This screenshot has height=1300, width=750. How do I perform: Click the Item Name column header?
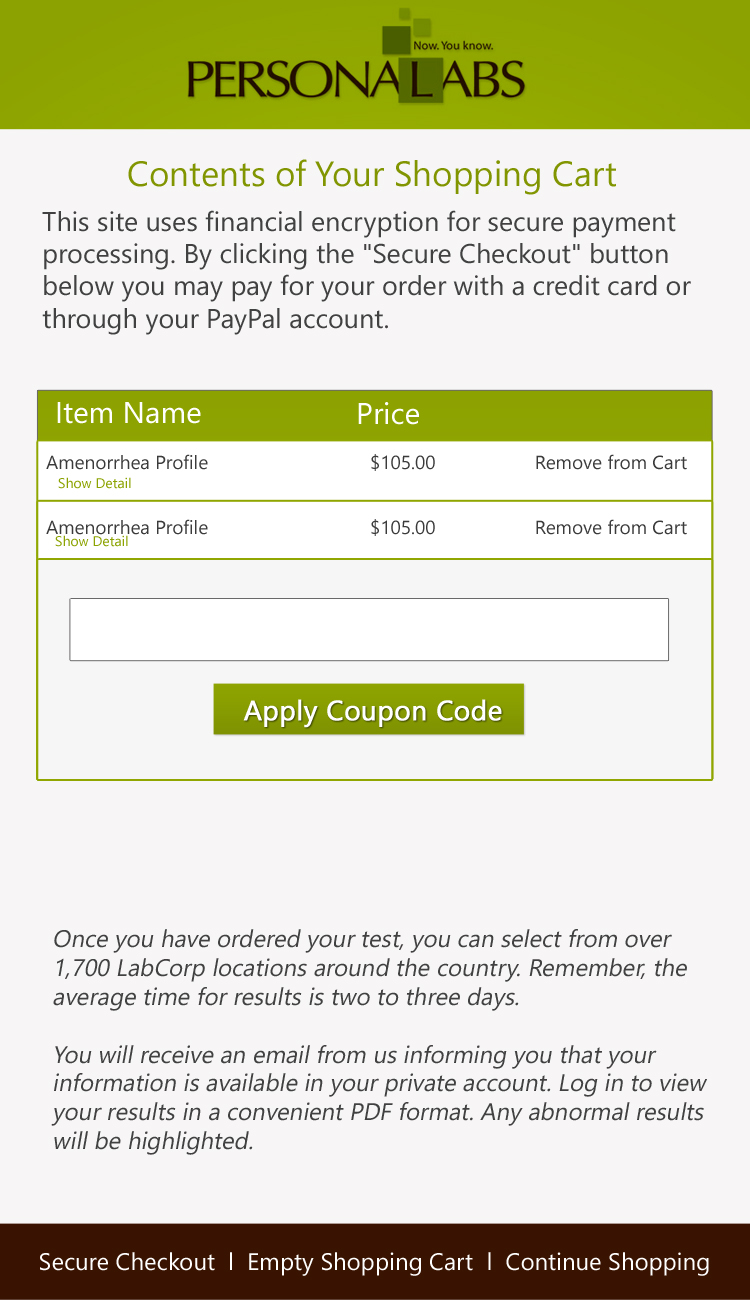[128, 414]
